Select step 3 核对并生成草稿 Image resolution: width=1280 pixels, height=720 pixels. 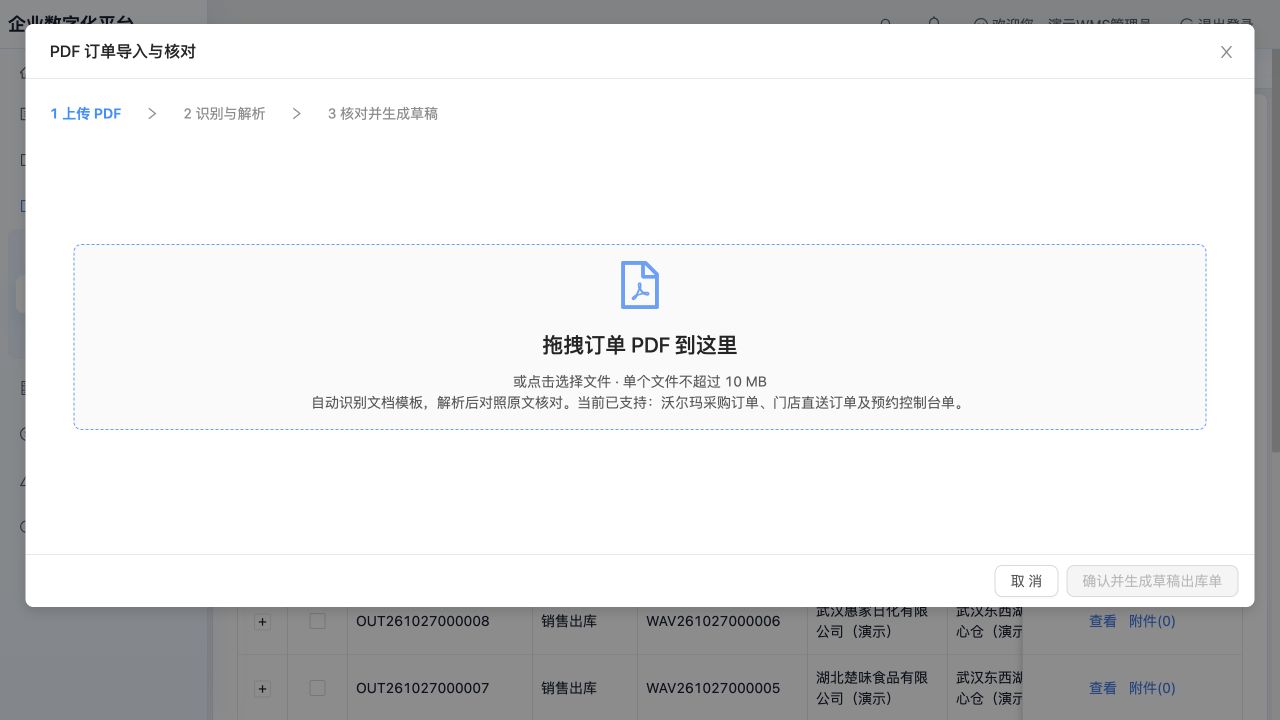[x=383, y=114]
